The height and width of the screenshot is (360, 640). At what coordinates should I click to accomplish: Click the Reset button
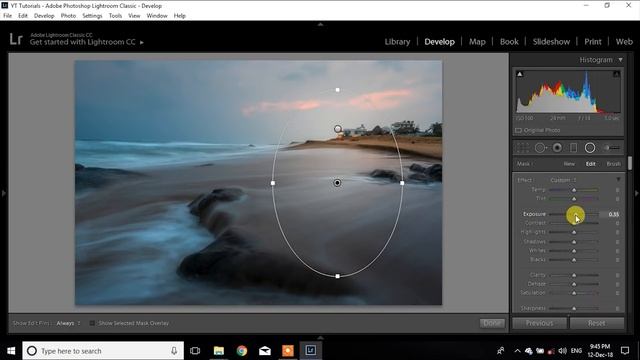pos(597,323)
